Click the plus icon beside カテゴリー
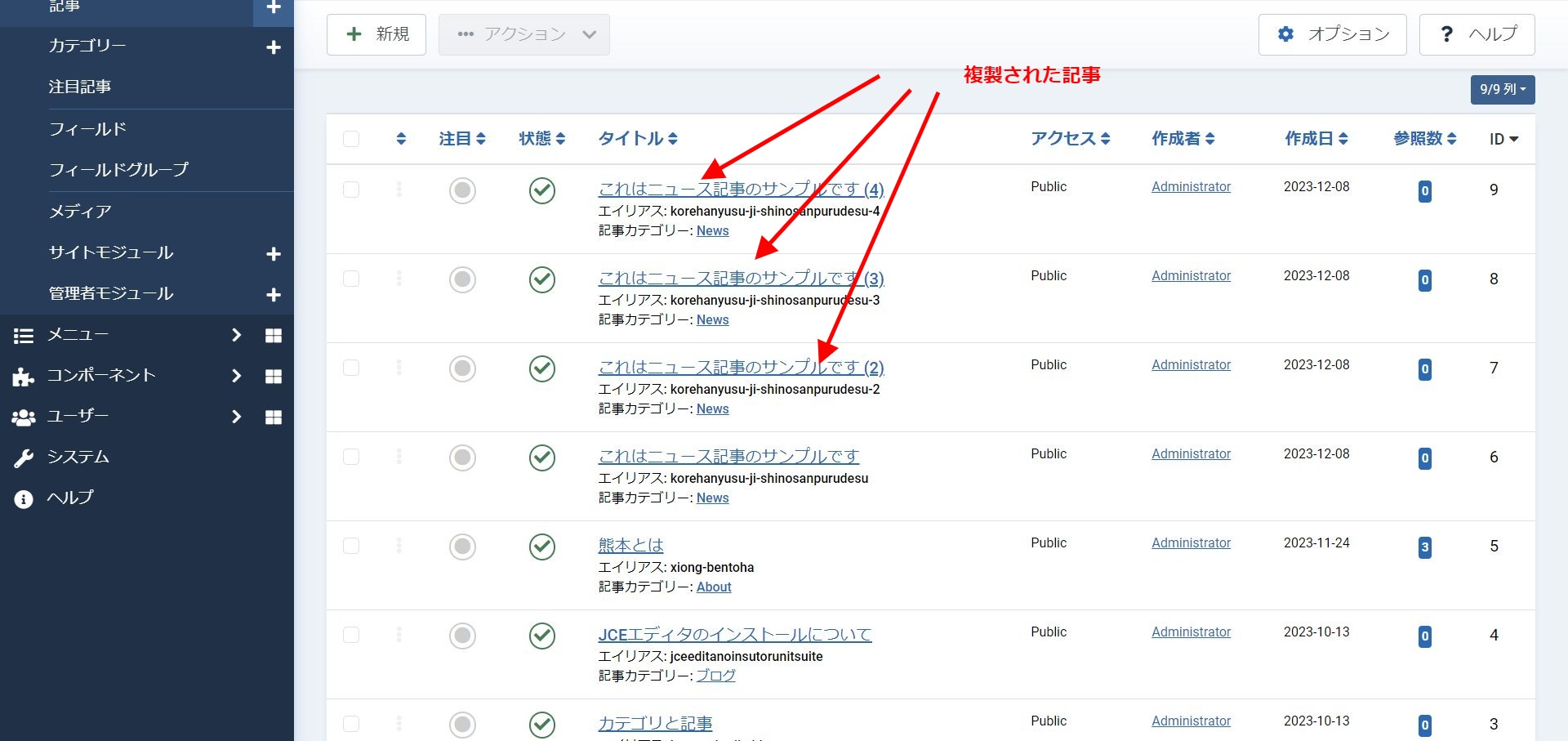 (274, 47)
